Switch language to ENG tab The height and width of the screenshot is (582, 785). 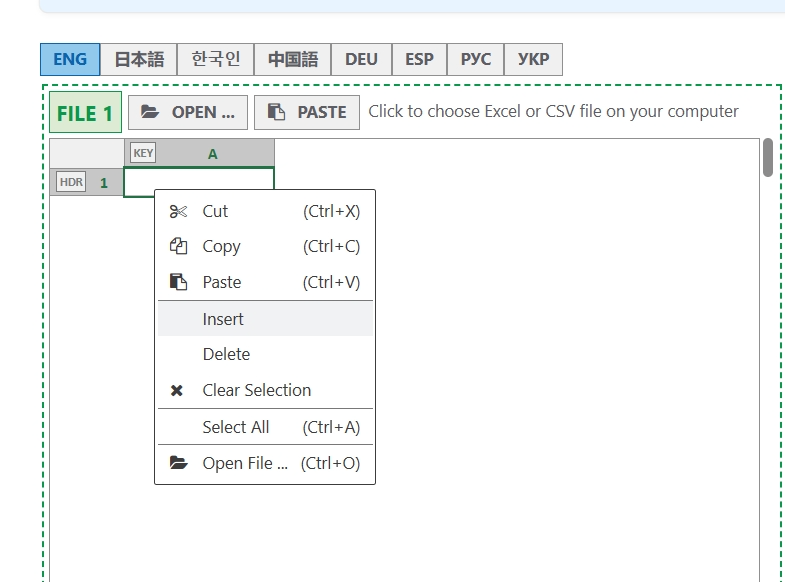(70, 60)
